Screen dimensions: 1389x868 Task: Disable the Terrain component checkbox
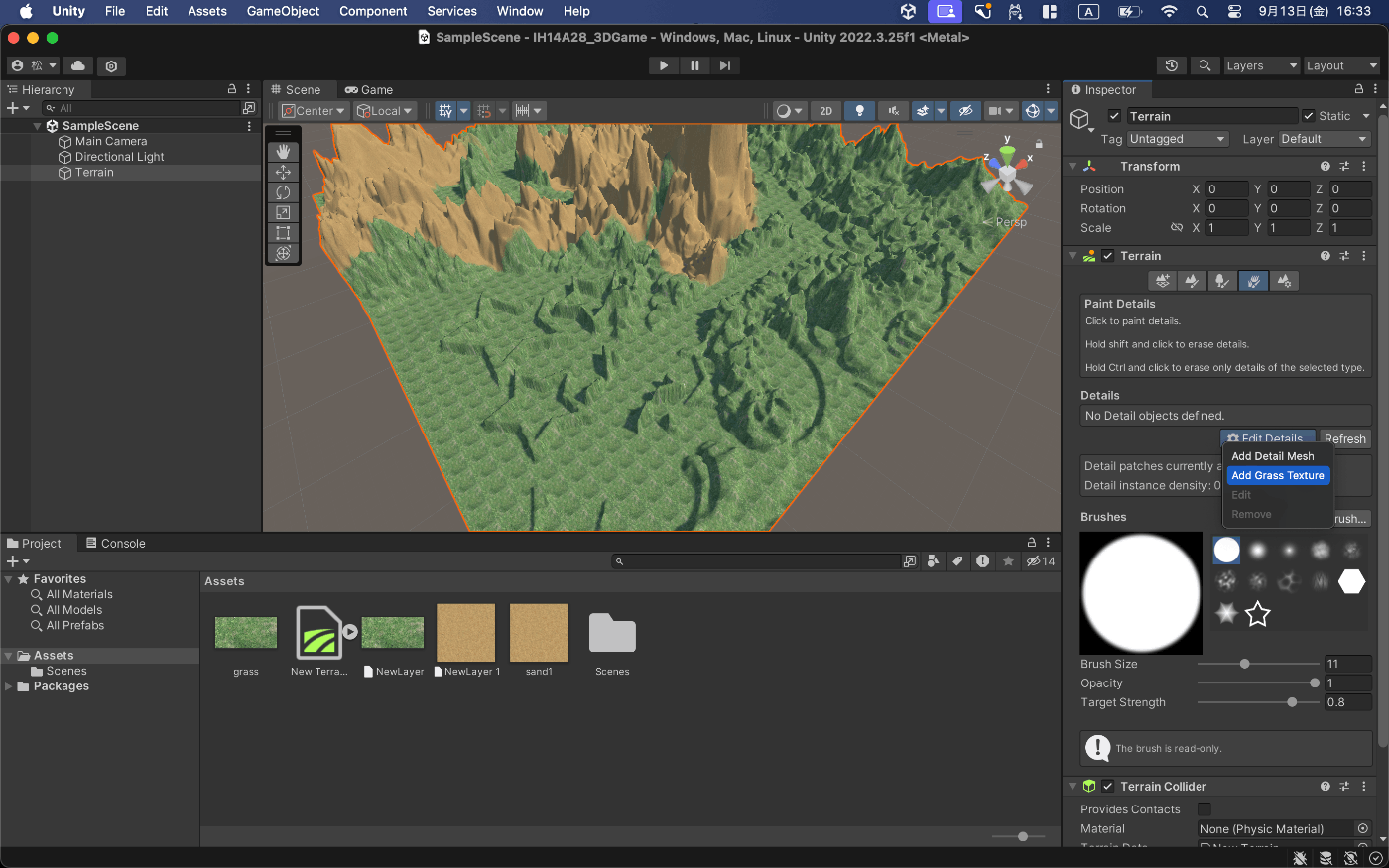tap(1108, 256)
